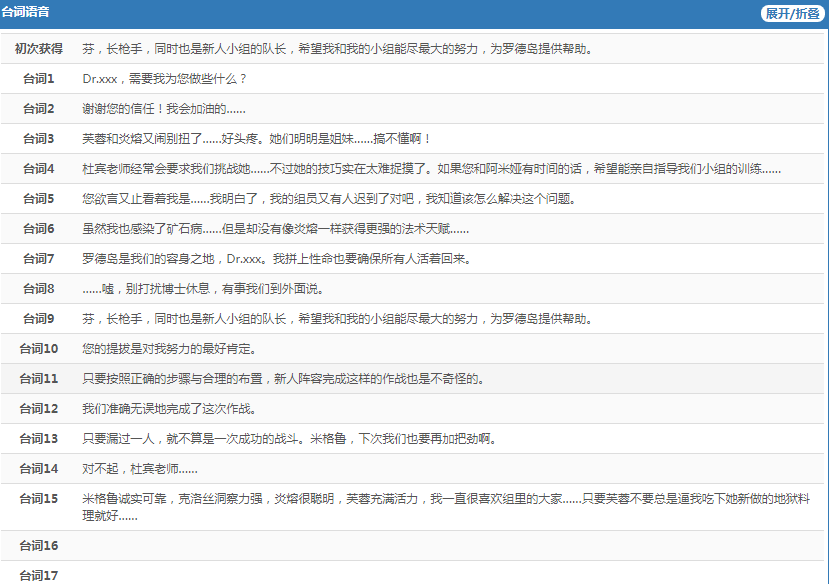Select the 台词1 label
The height and width of the screenshot is (584, 829).
[x=39, y=79]
